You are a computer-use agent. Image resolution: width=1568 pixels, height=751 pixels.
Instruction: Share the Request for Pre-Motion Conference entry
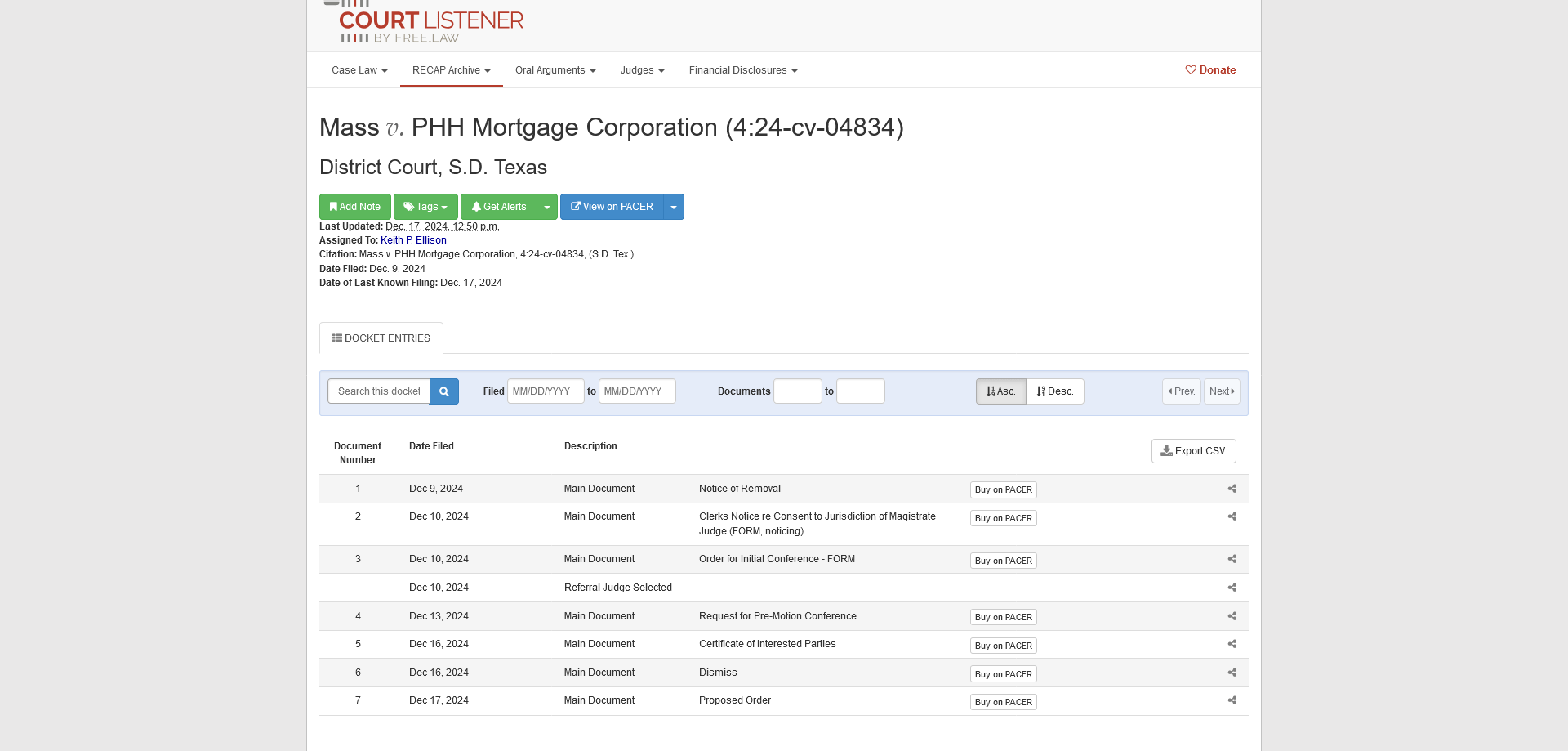coord(1232,616)
